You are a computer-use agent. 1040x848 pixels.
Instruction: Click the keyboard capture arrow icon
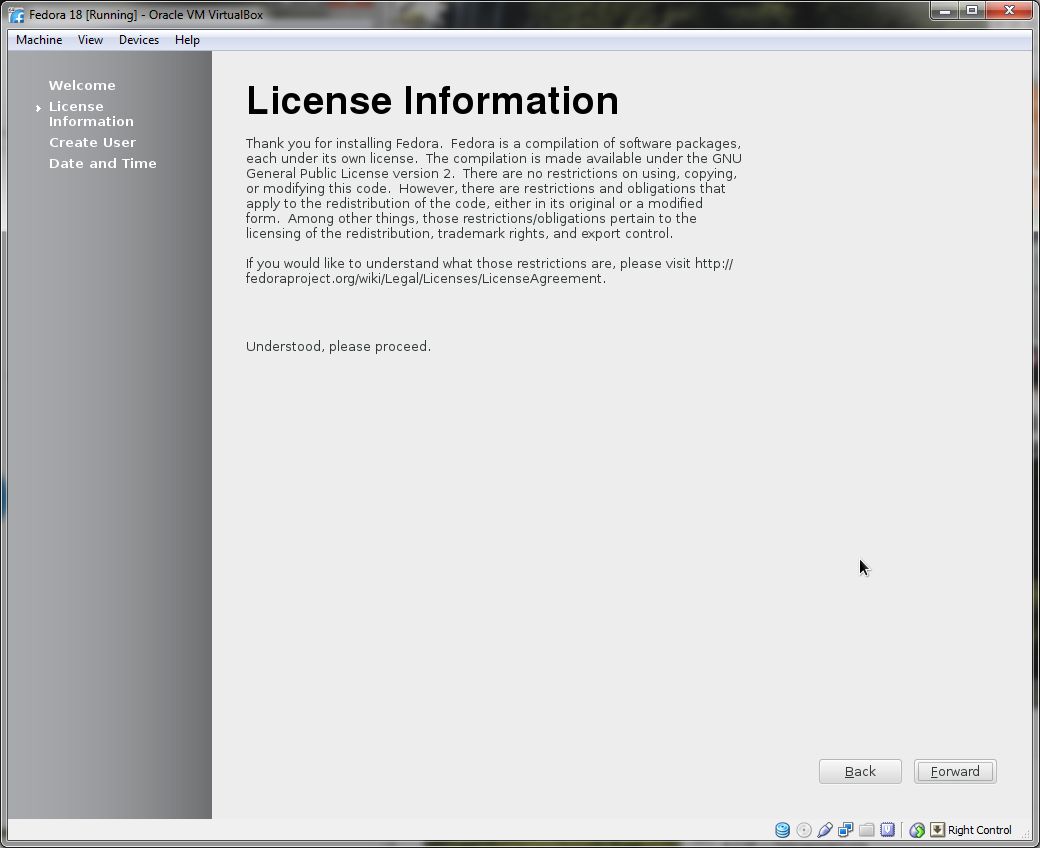coord(937,830)
